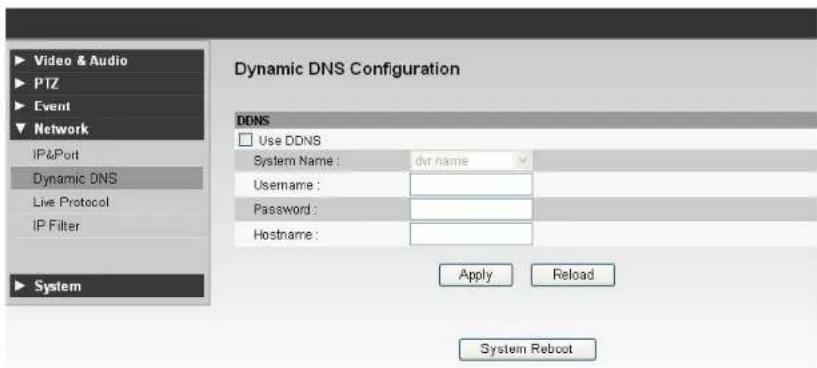Viewport: 817px width, 368px height.
Task: Click the System Reboot button
Action: tap(527, 349)
